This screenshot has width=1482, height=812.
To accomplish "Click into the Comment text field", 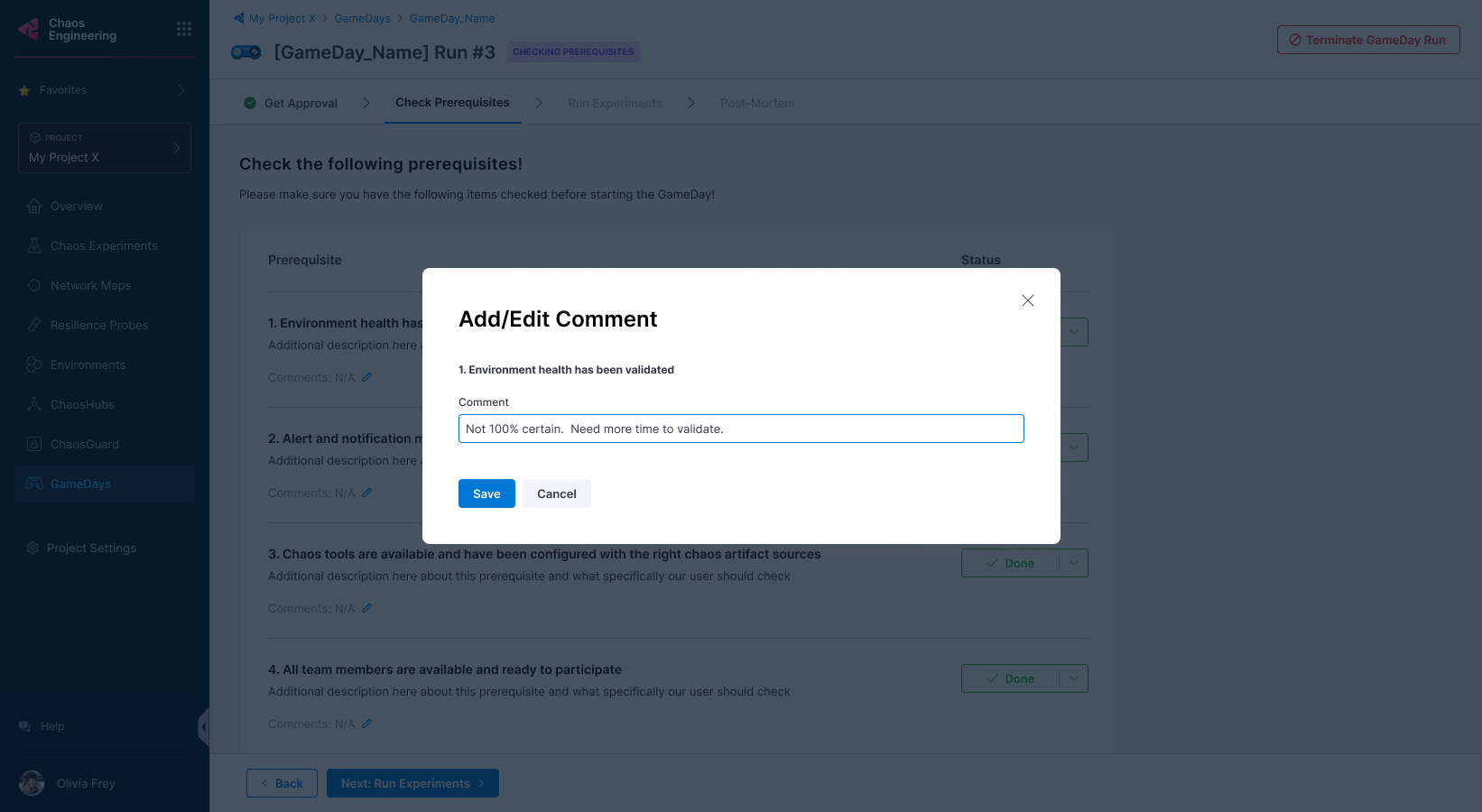I will coord(741,429).
